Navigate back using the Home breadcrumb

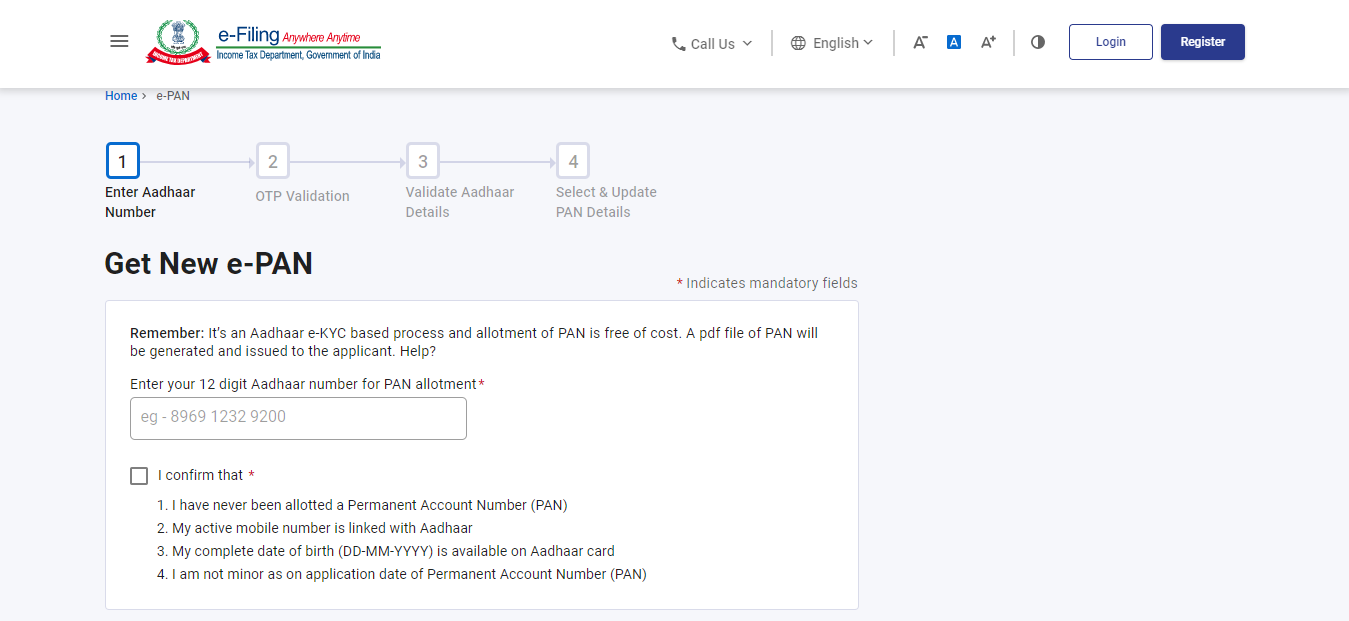[x=121, y=95]
